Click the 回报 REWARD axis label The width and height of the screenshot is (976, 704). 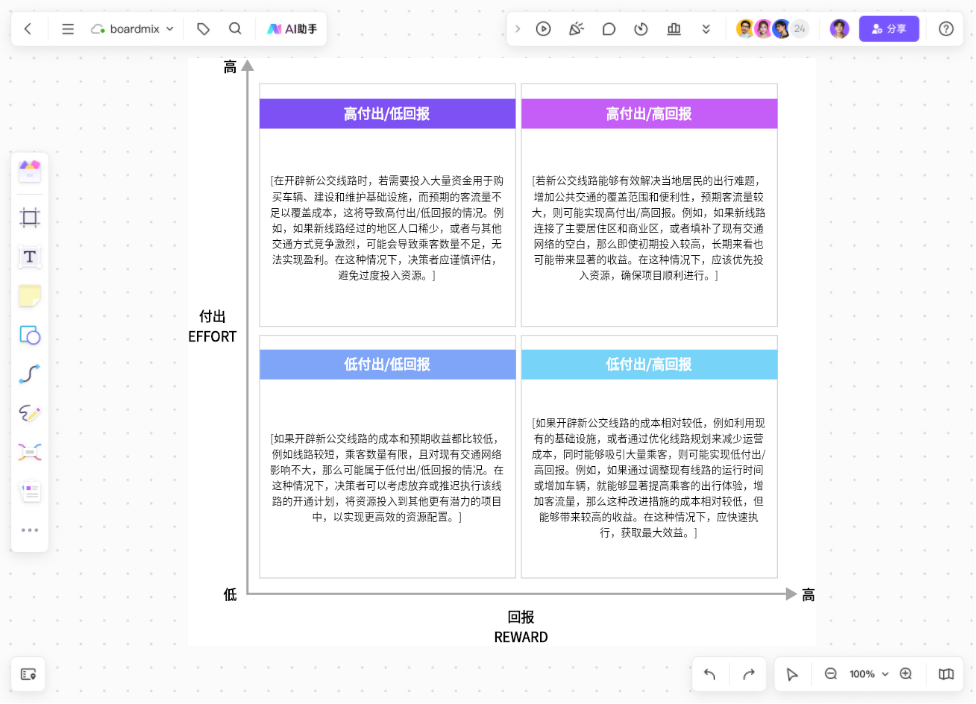click(521, 627)
